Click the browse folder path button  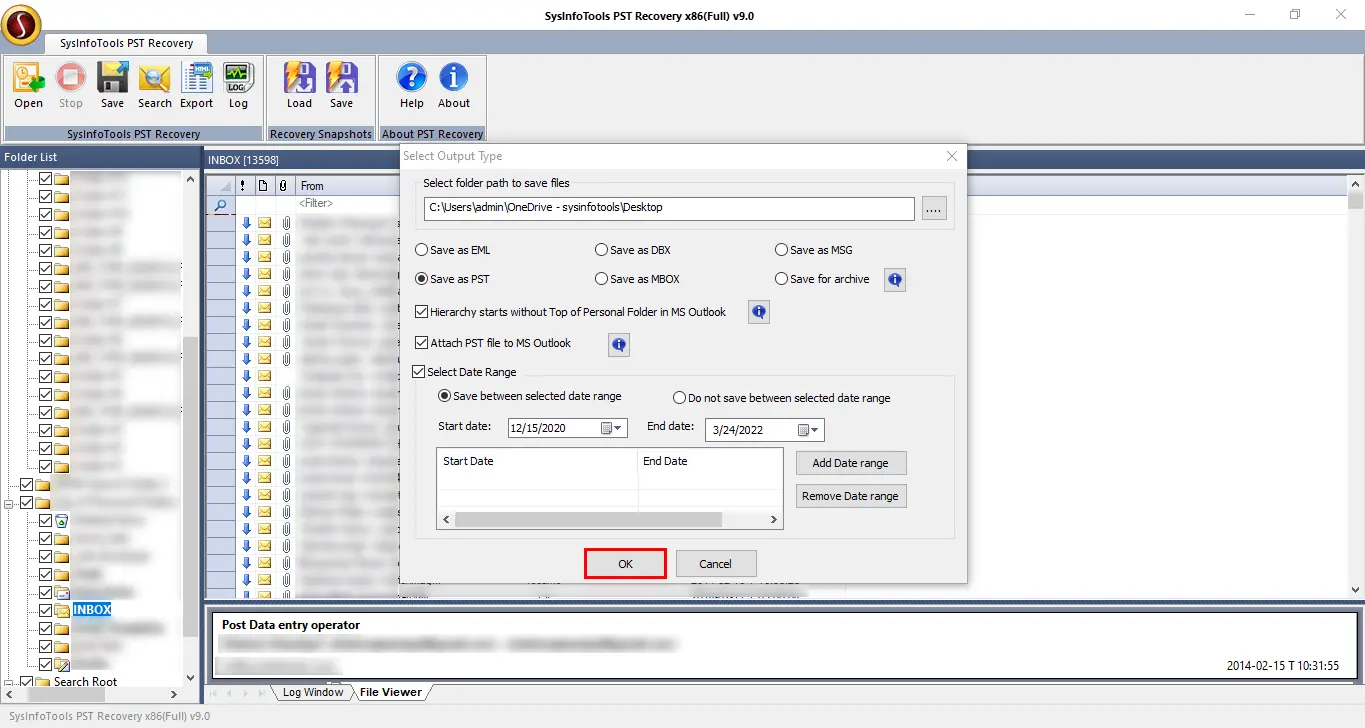click(934, 208)
